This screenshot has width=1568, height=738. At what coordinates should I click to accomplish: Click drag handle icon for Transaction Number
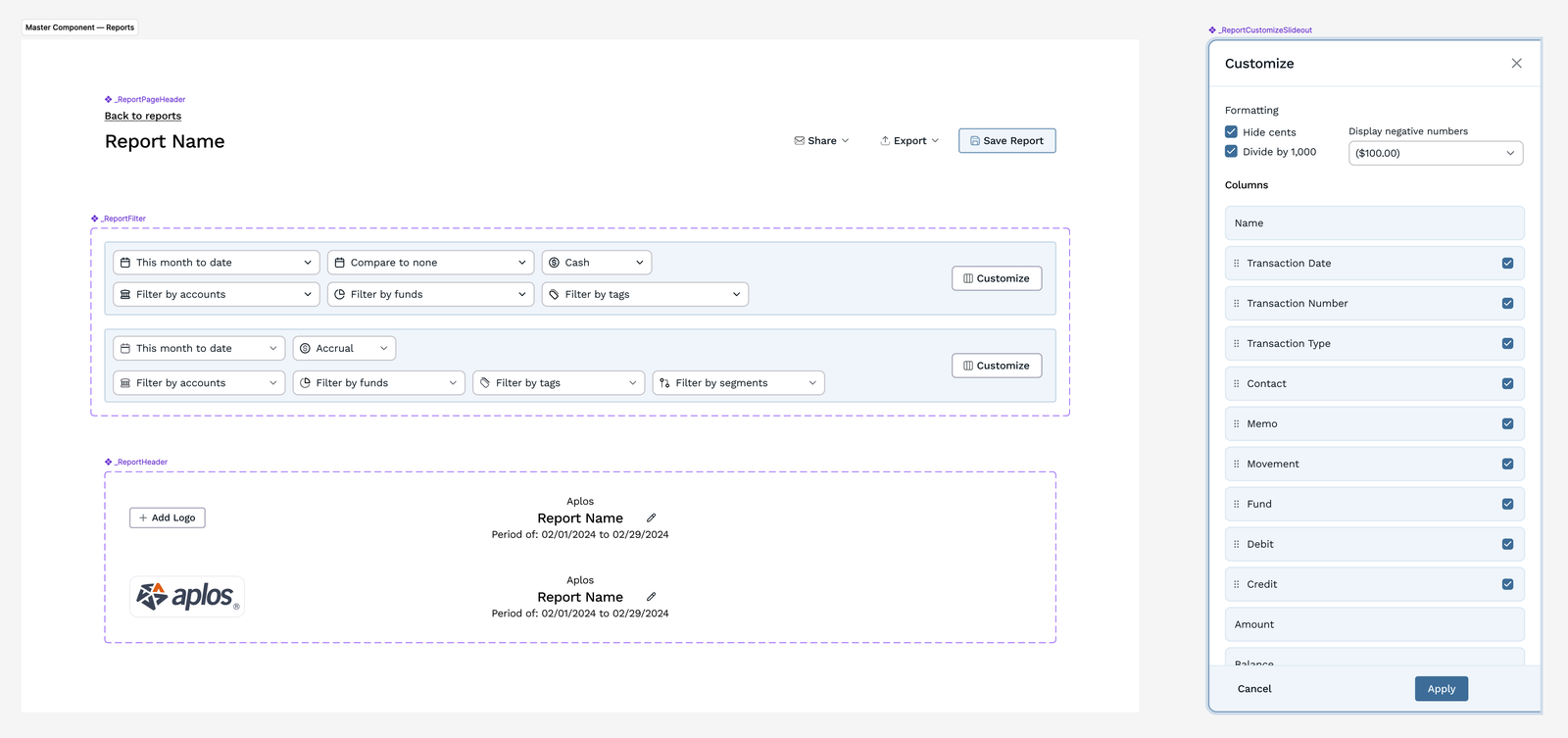pyautogui.click(x=1236, y=304)
